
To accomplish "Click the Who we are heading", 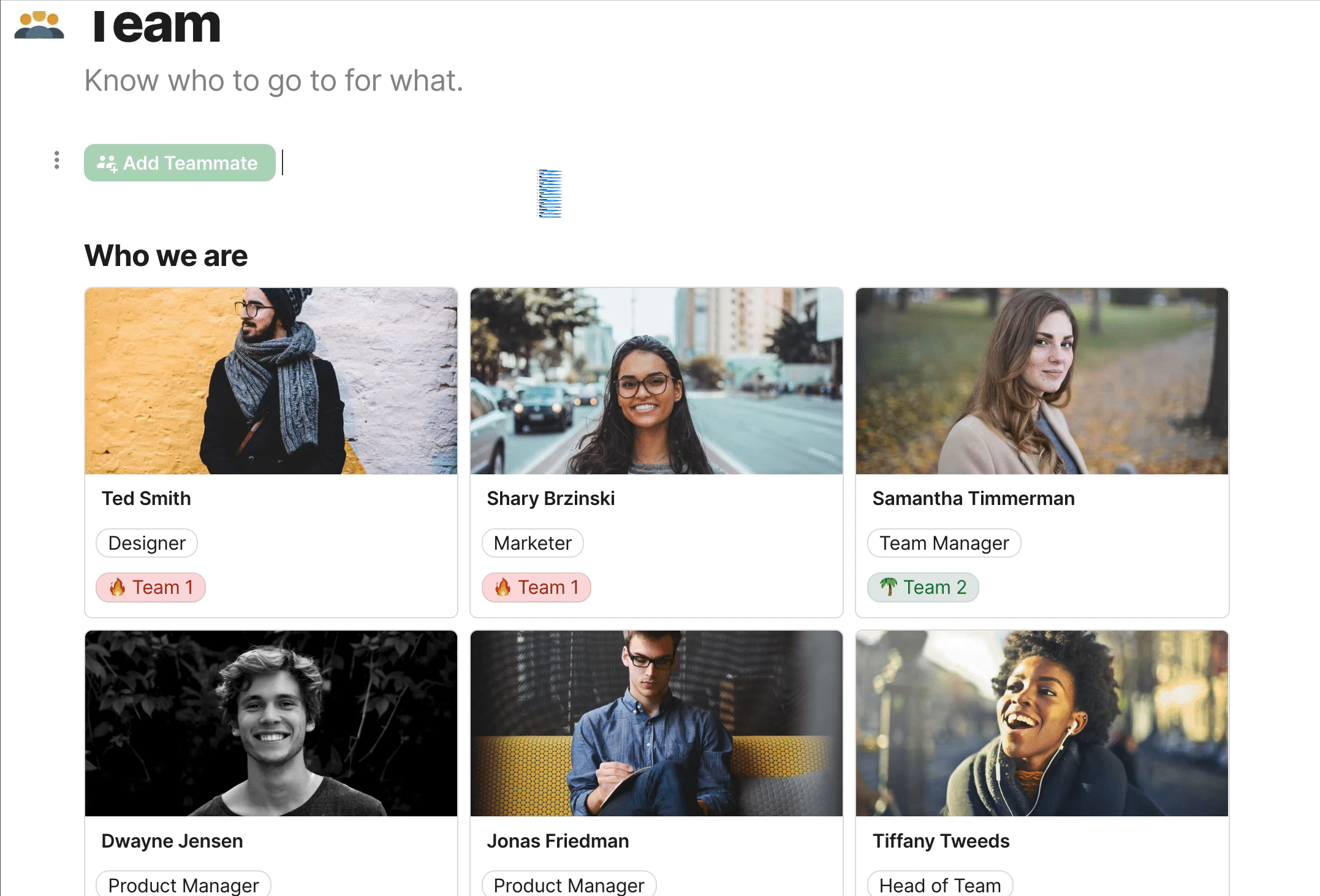I will tap(166, 256).
